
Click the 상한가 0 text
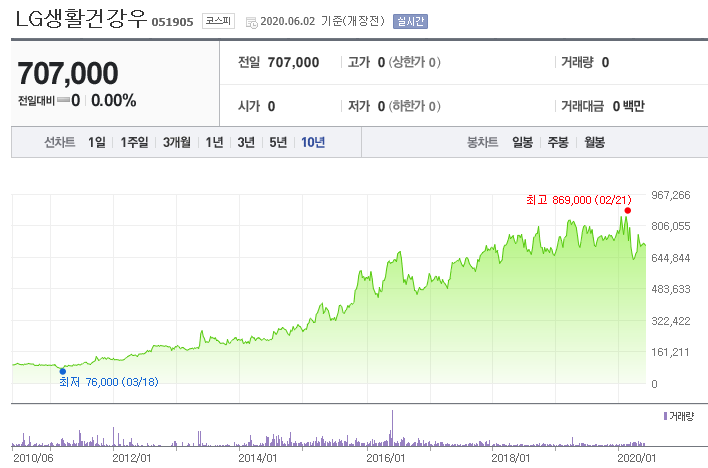tap(415, 62)
